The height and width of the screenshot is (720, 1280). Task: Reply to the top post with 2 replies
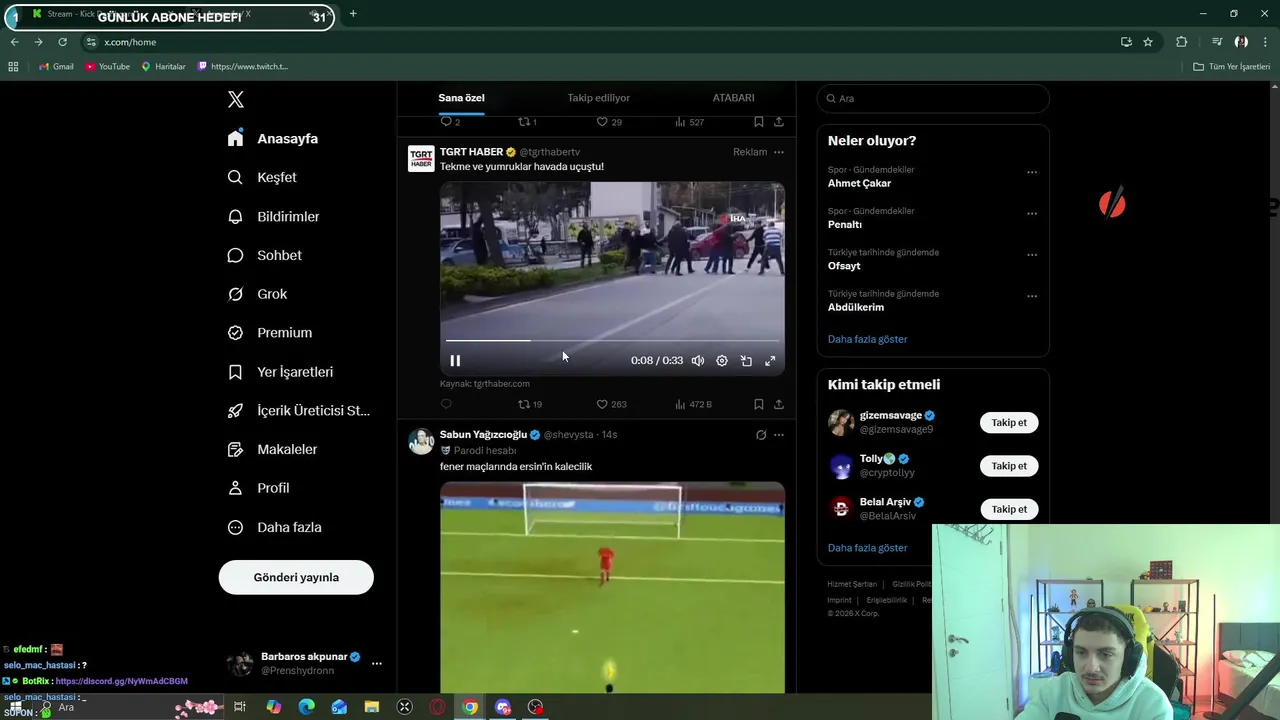pyautogui.click(x=450, y=122)
